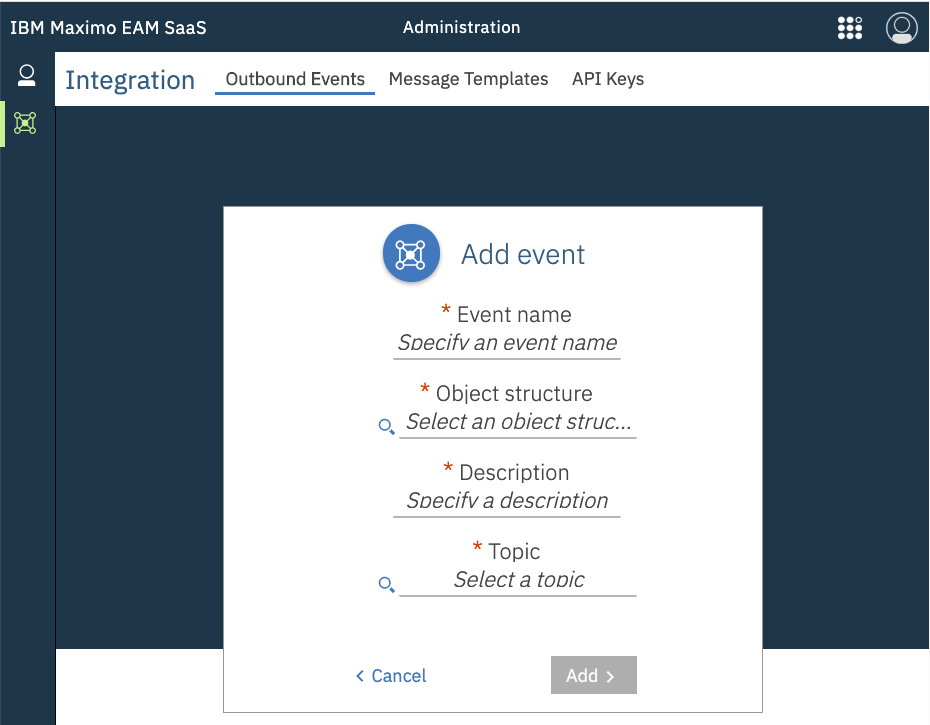Click the Add event dialog title

(523, 254)
